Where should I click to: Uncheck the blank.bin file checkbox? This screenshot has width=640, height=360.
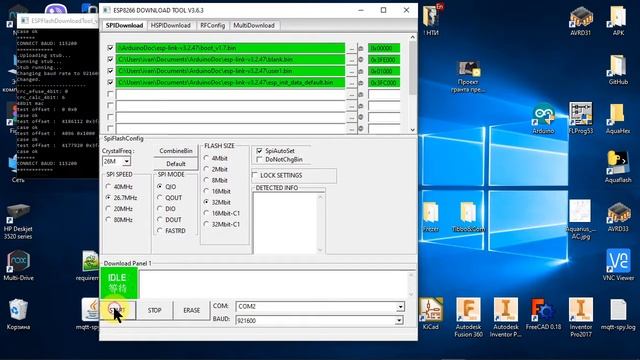[110, 59]
